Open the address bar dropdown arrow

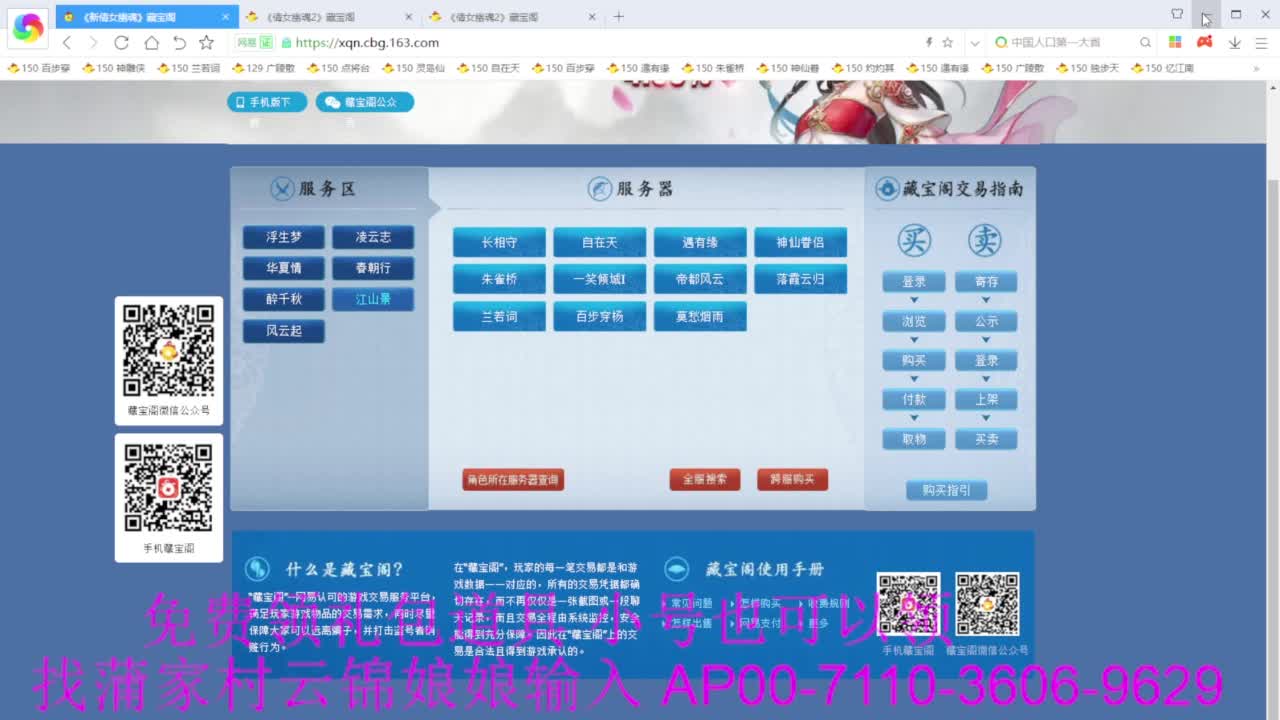(x=974, y=44)
